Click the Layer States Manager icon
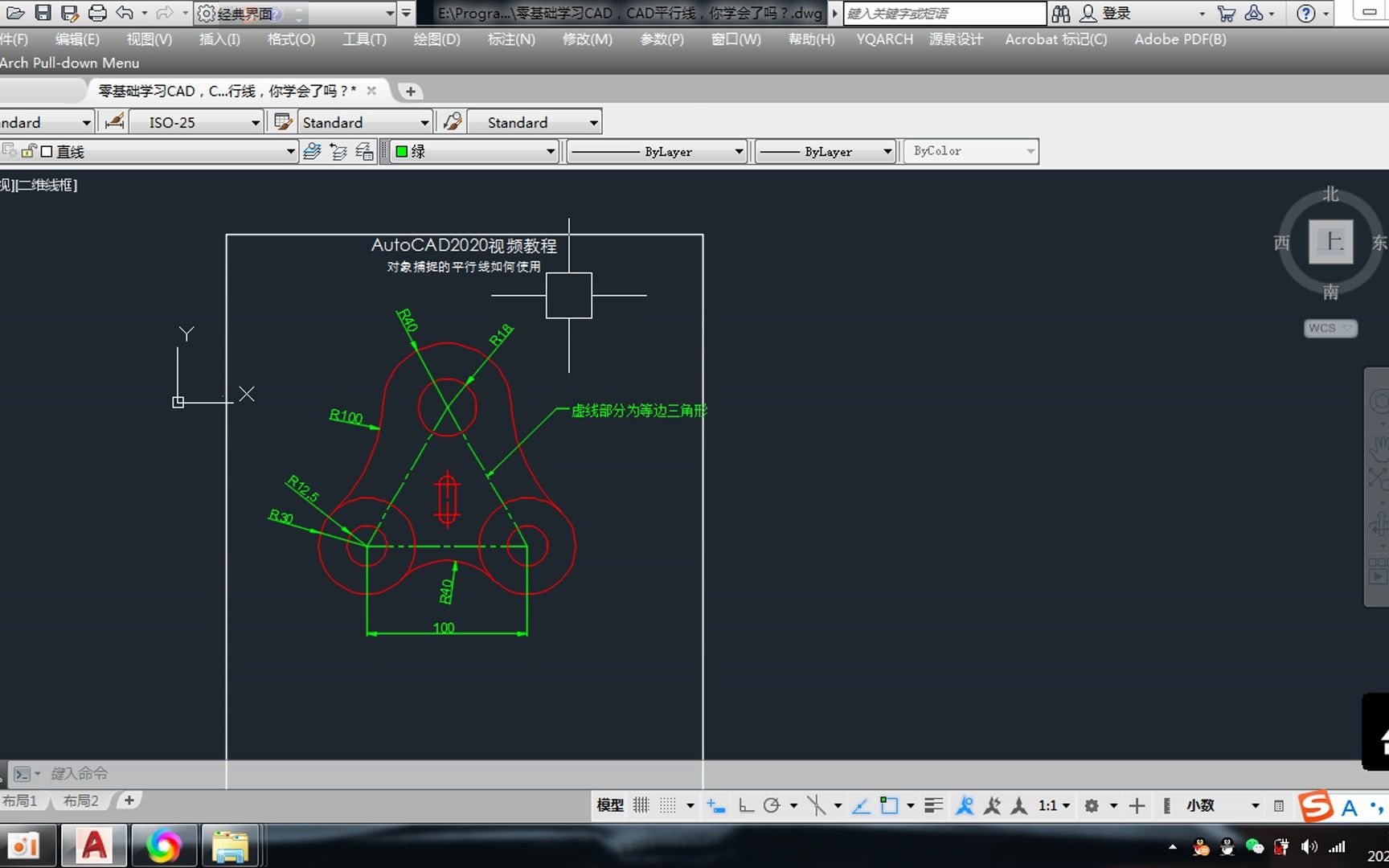1389x868 pixels. coord(364,151)
